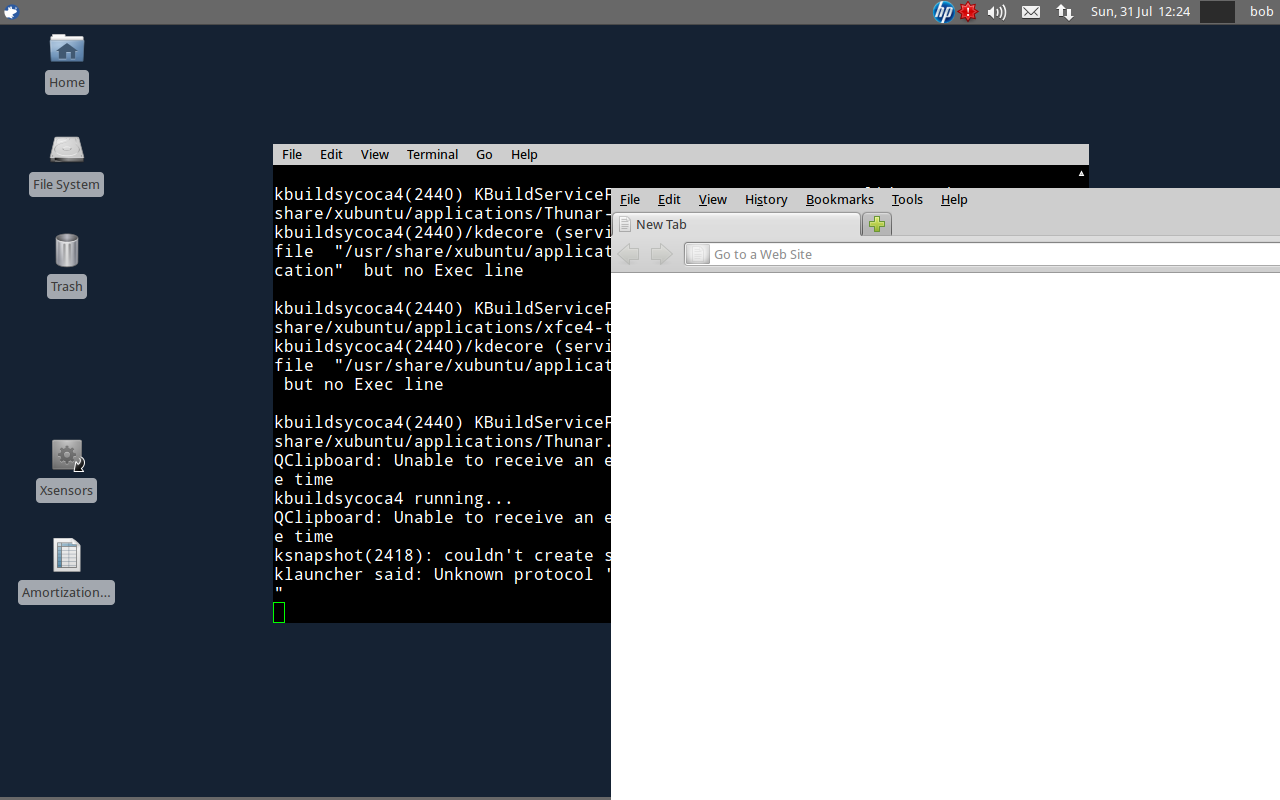
Task: Open the mail envelope indicator
Action: (x=1031, y=12)
